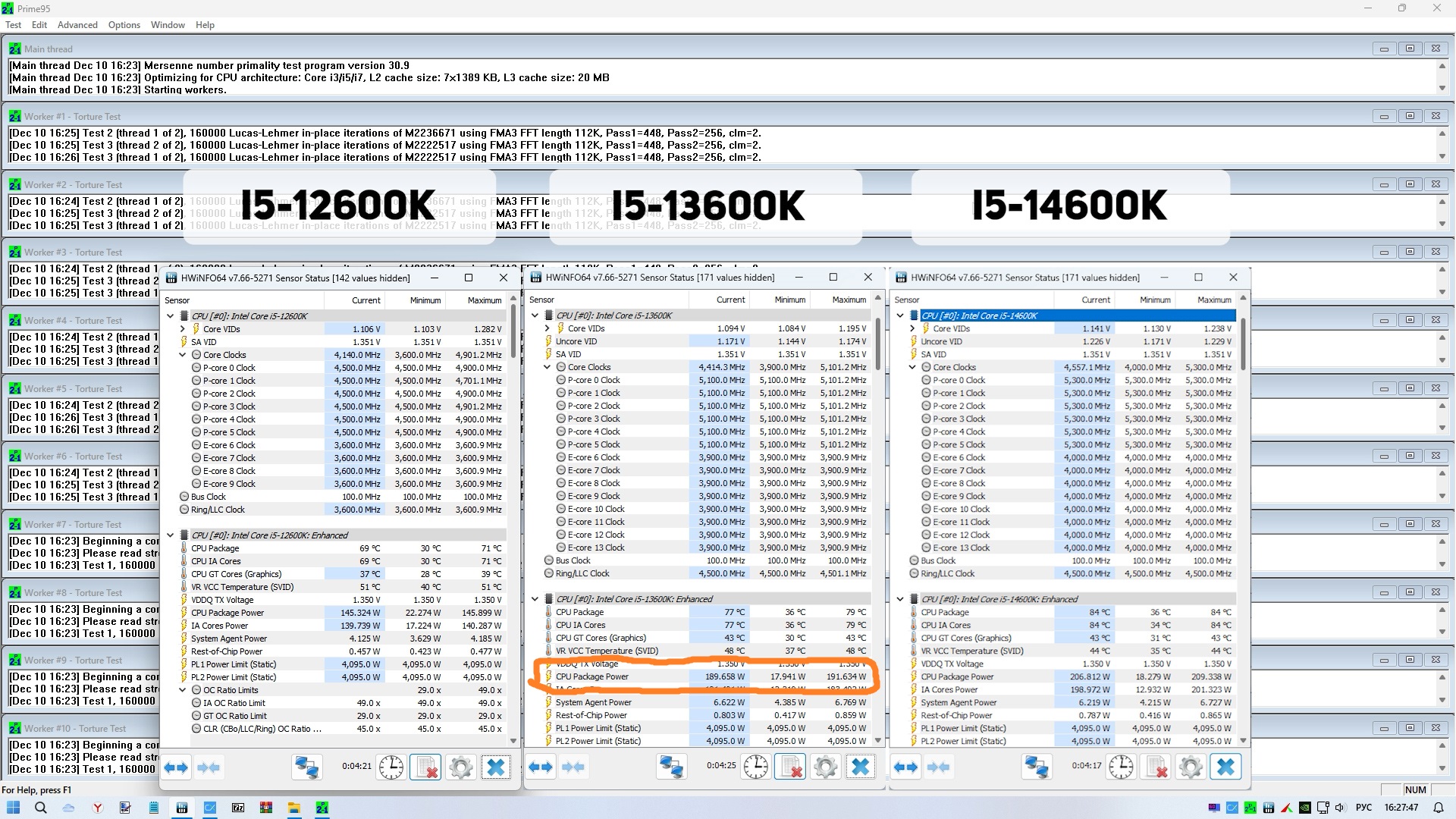Open taskbar search magnifier

41,808
